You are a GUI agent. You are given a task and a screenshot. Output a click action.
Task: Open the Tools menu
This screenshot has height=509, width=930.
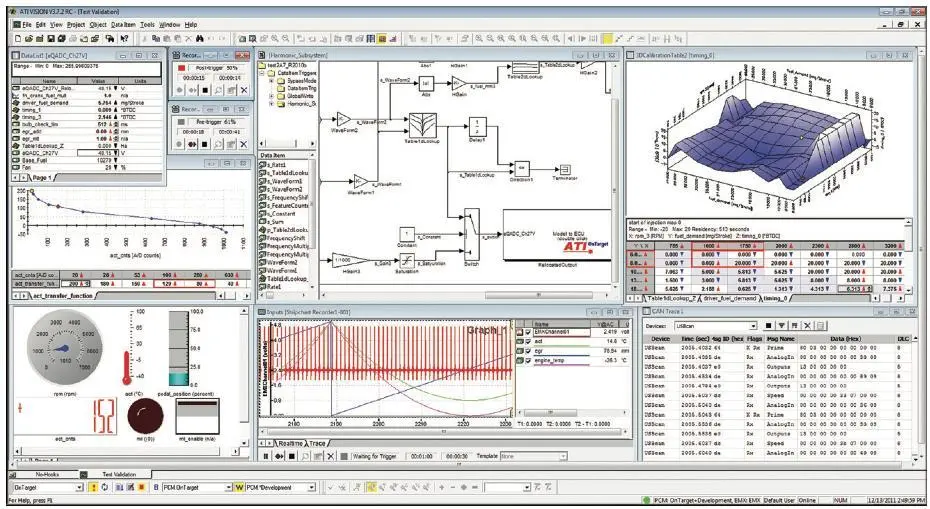pos(147,23)
